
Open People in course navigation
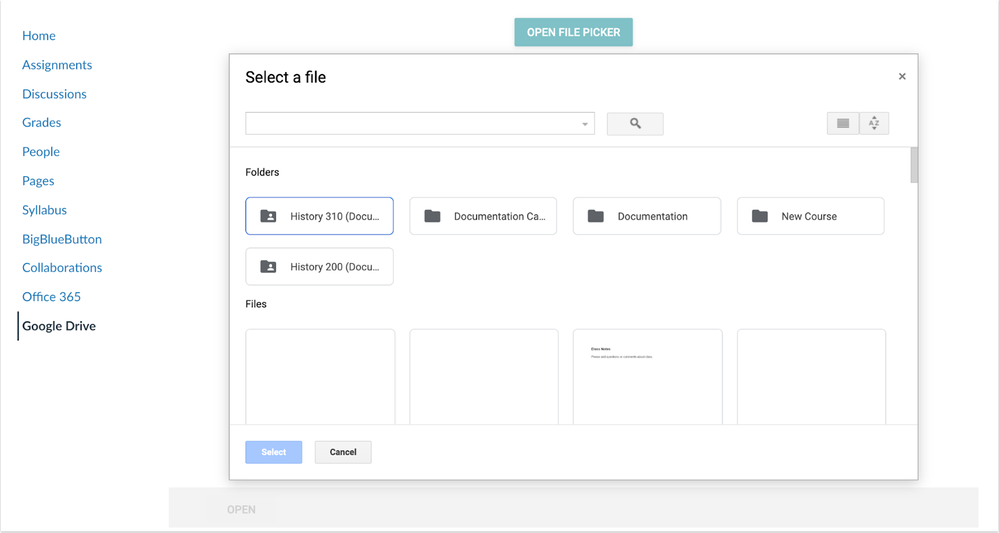[x=41, y=152]
